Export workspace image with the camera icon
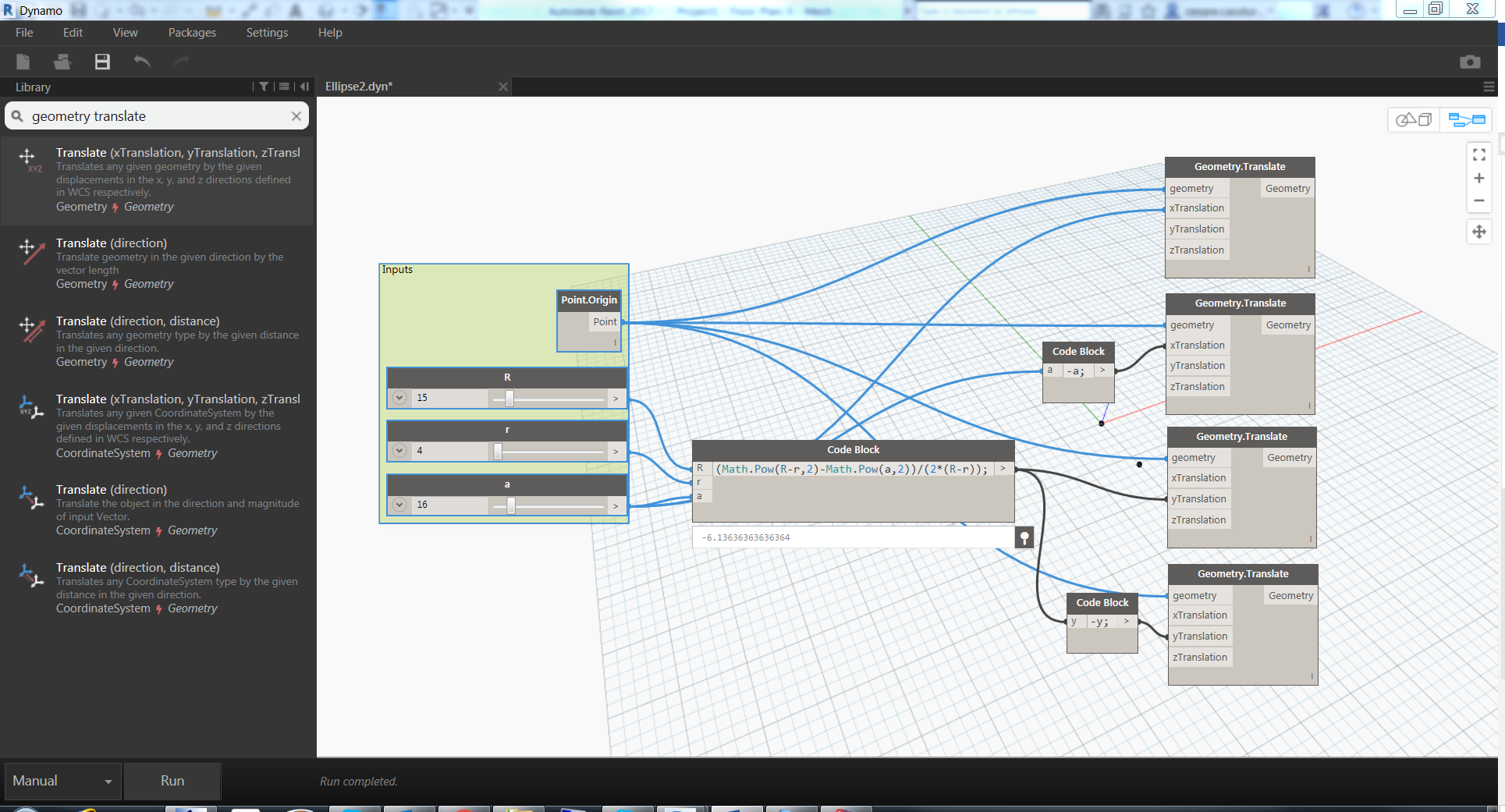This screenshot has width=1505, height=812. click(1469, 62)
